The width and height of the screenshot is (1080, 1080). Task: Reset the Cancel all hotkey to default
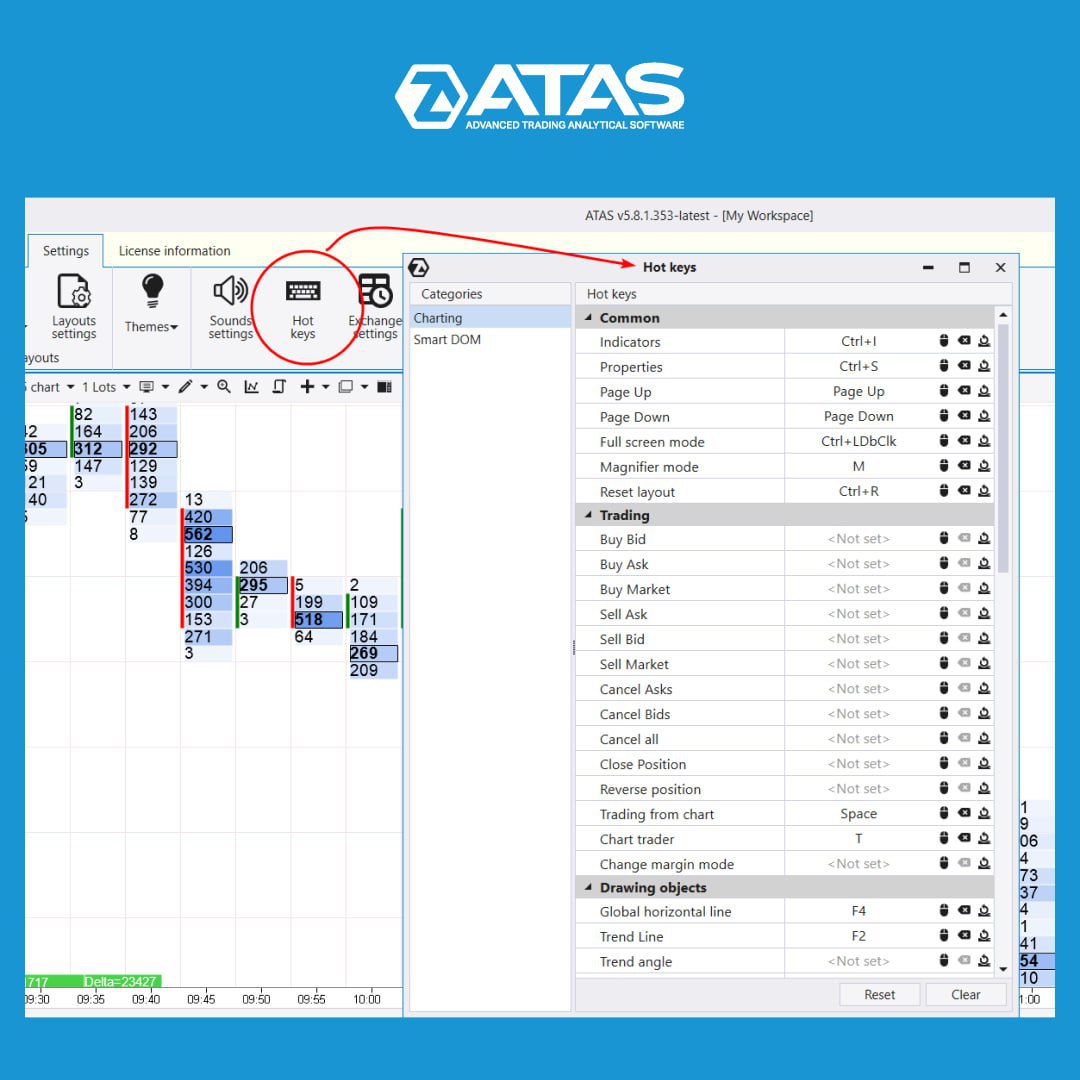[x=984, y=738]
